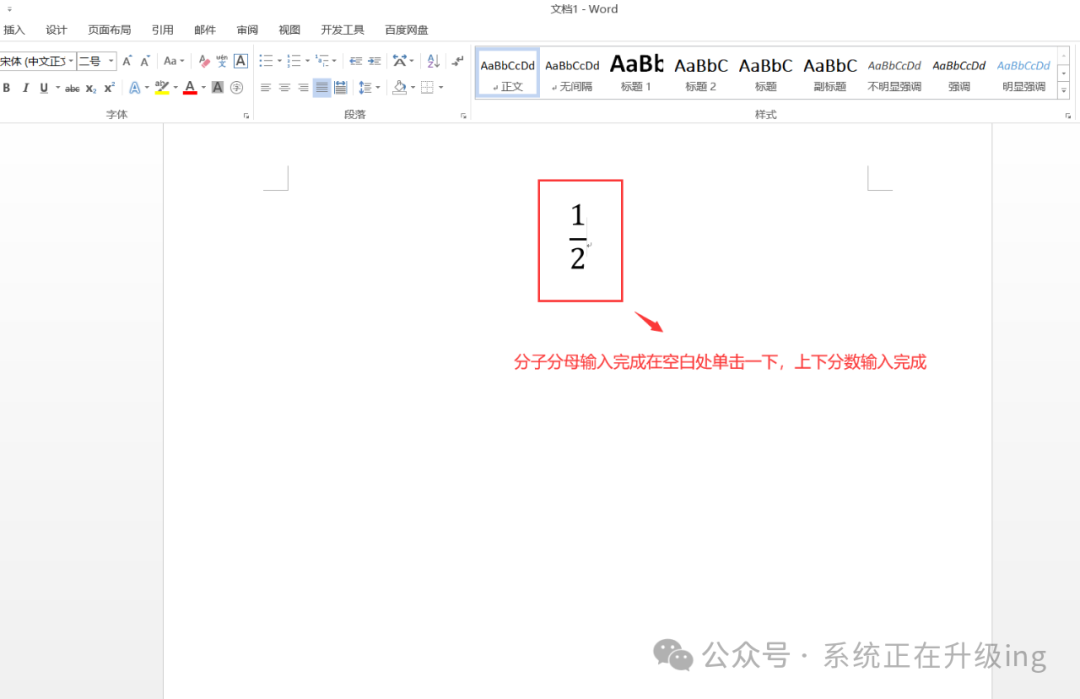Open the 审阅 tab
This screenshot has height=699, width=1080.
(x=247, y=30)
